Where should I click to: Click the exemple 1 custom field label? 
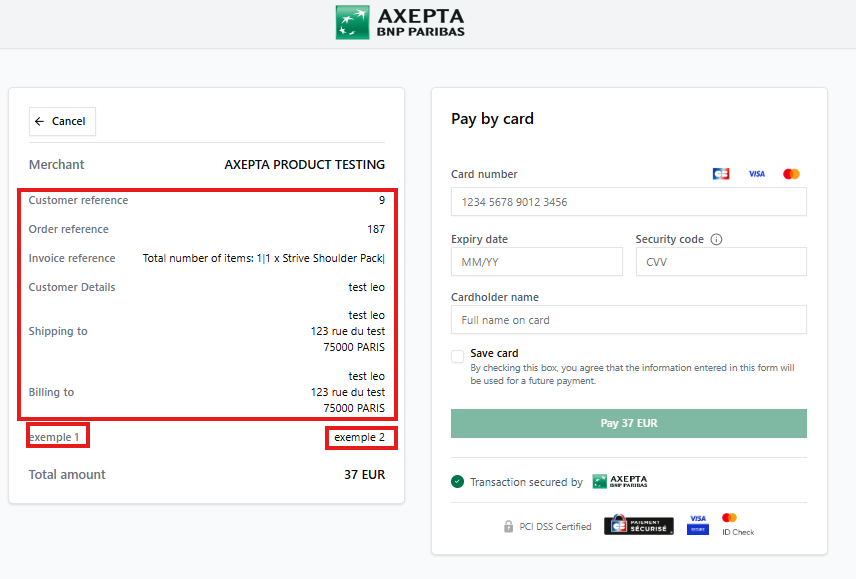(x=54, y=438)
